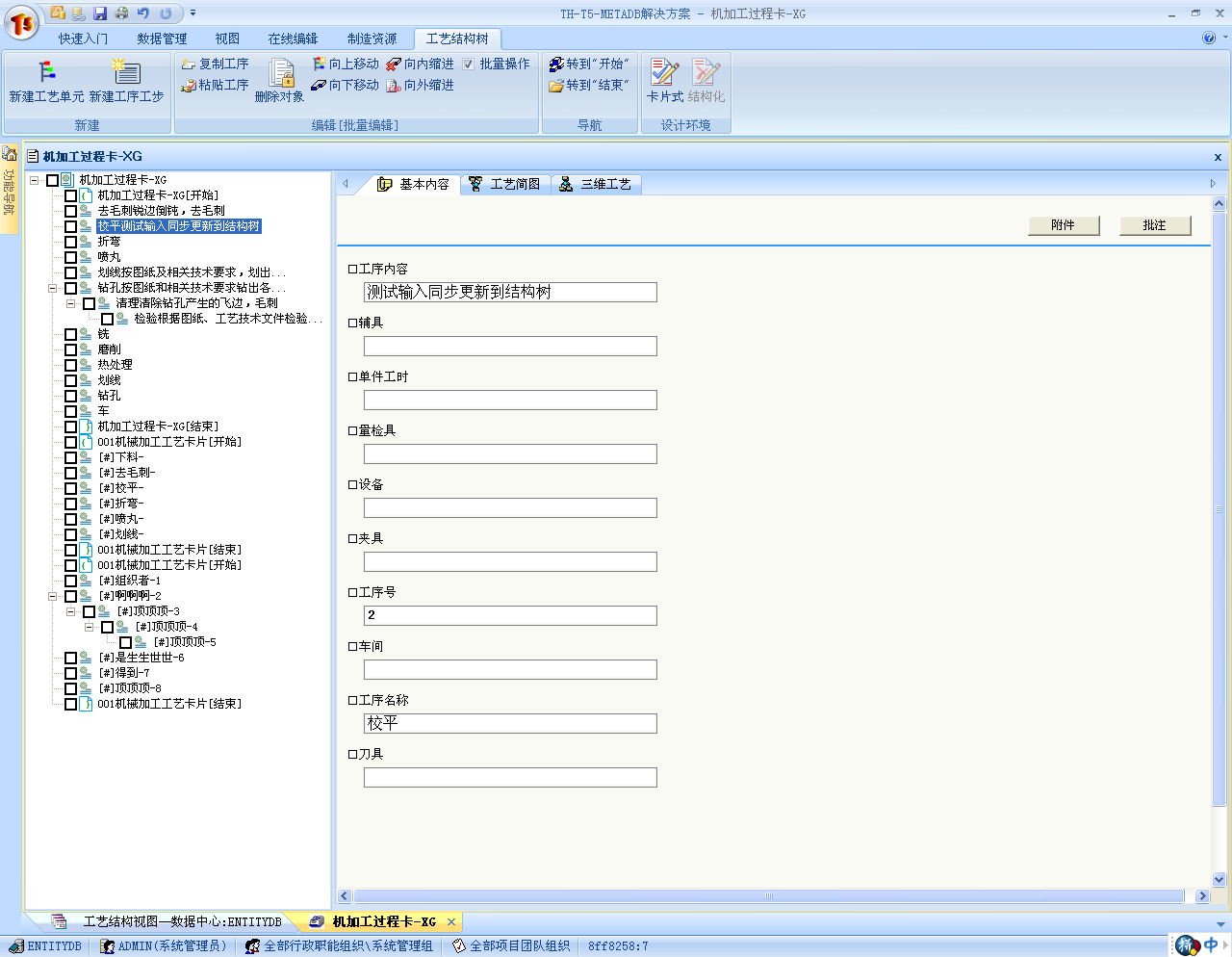The width and height of the screenshot is (1232, 957).
Task: Click the 批注 button
Action: tap(1155, 225)
